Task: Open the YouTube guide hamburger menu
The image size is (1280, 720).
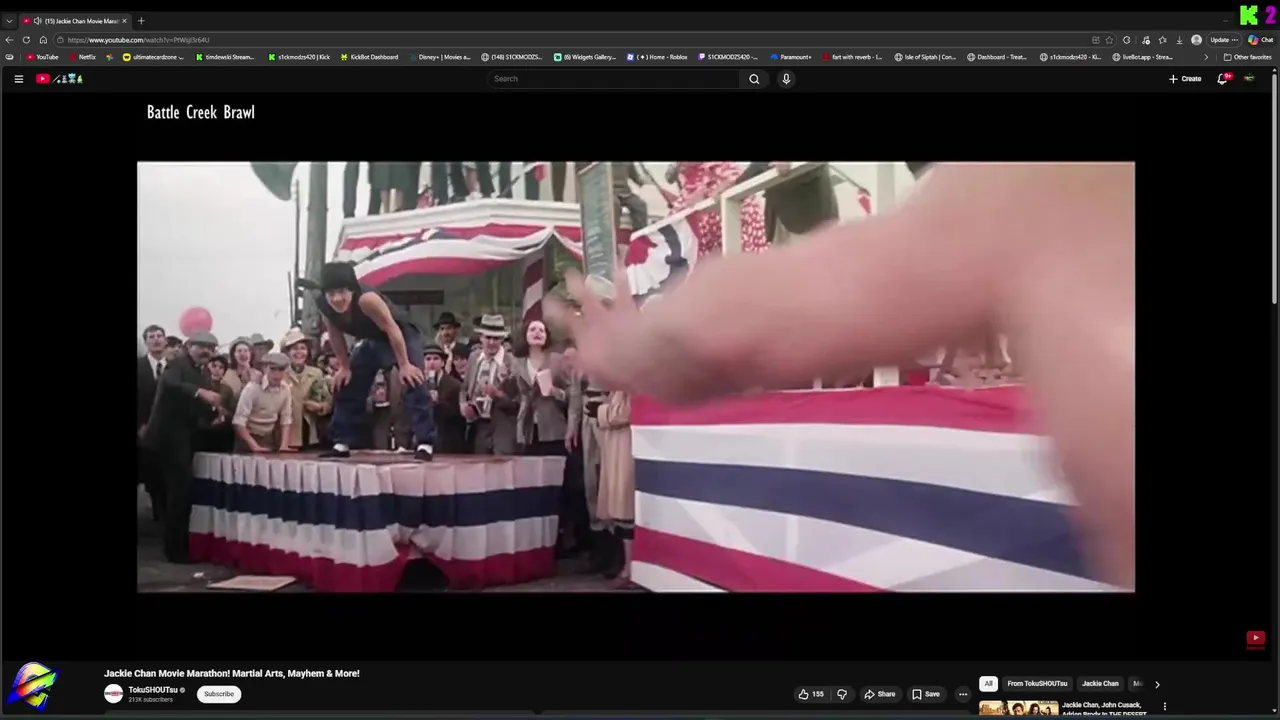Action: click(x=18, y=79)
